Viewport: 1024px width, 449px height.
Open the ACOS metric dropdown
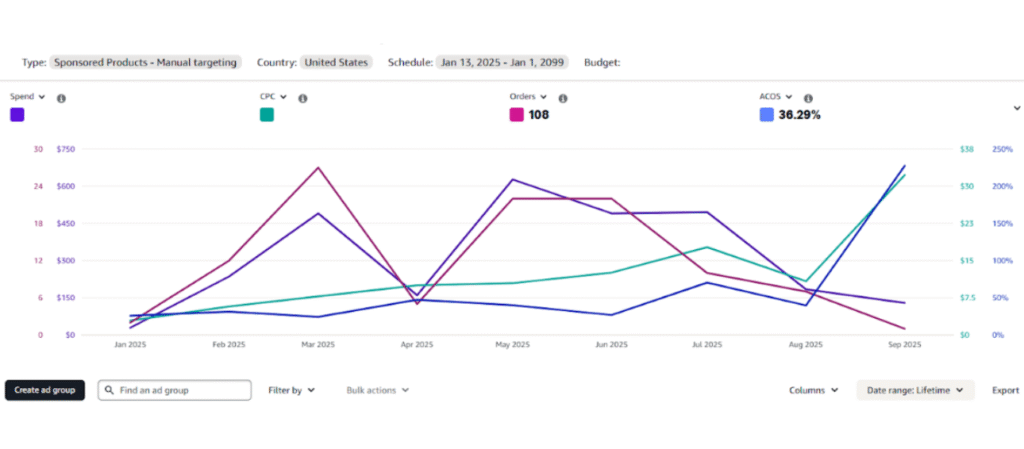777,97
